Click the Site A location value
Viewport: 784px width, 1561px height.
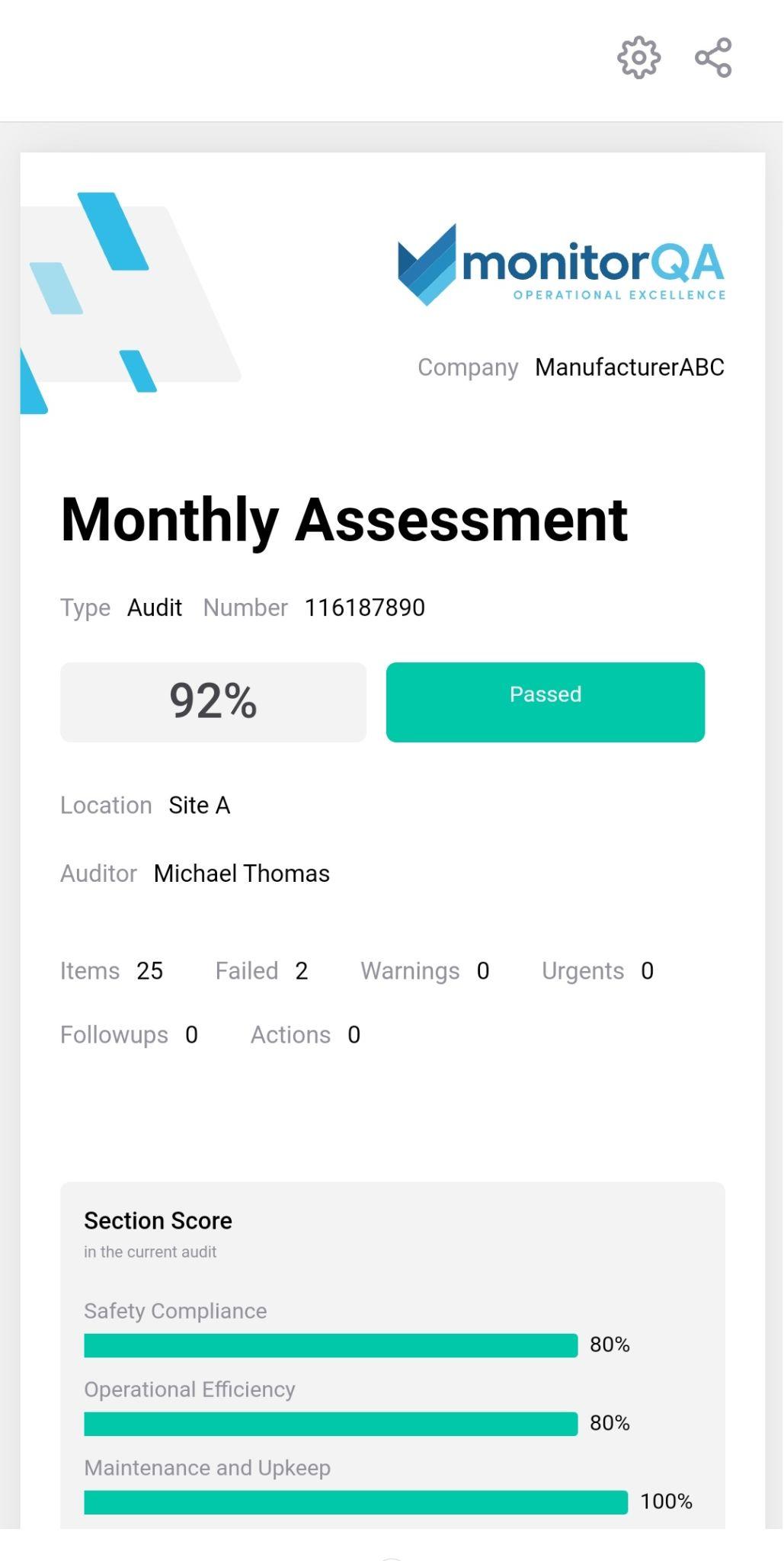(x=200, y=806)
